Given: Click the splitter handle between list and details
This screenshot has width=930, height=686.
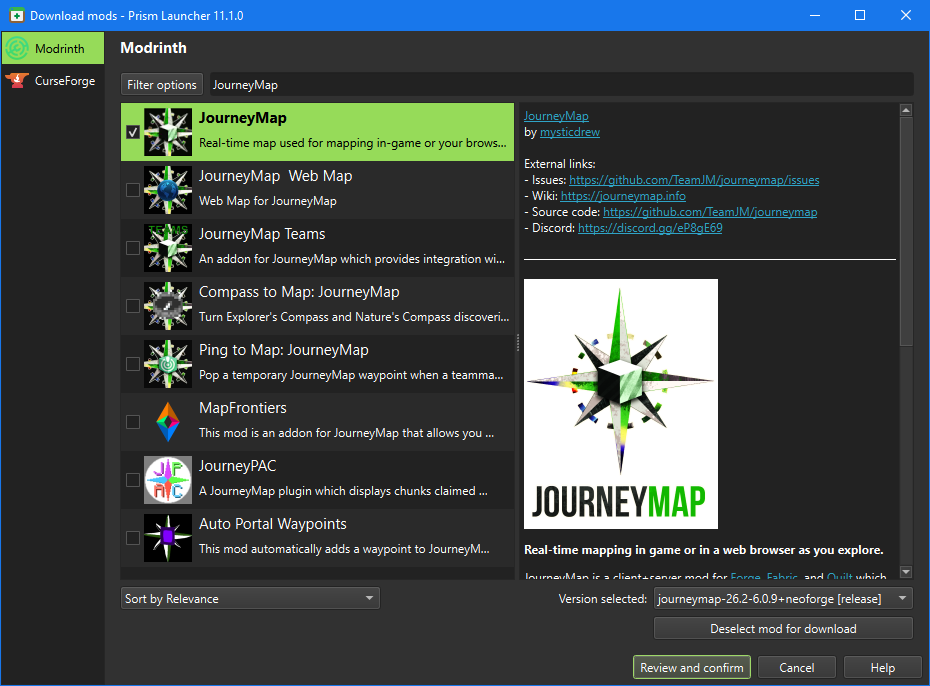Looking at the screenshot, I should click(518, 342).
